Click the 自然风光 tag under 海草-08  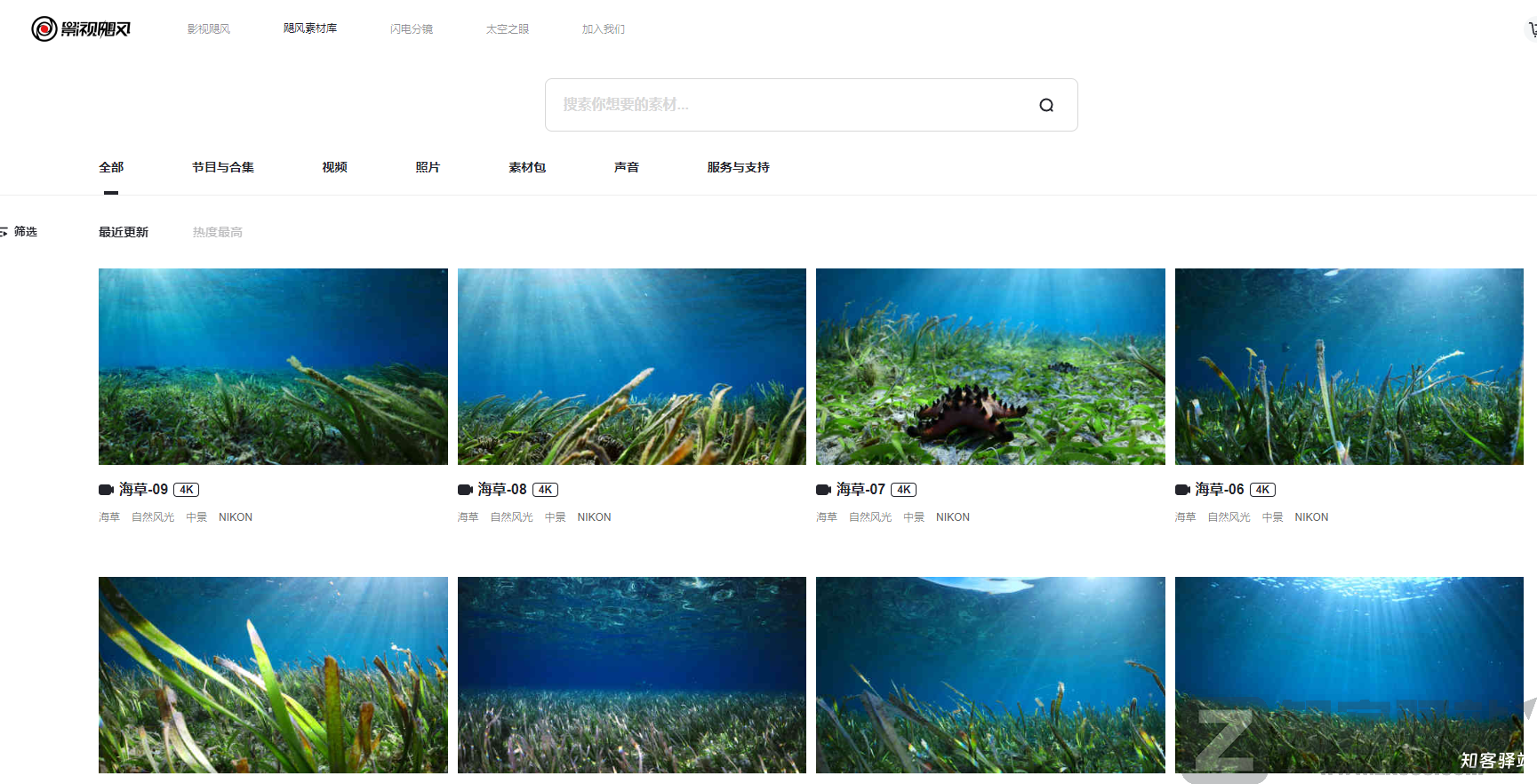point(511,517)
